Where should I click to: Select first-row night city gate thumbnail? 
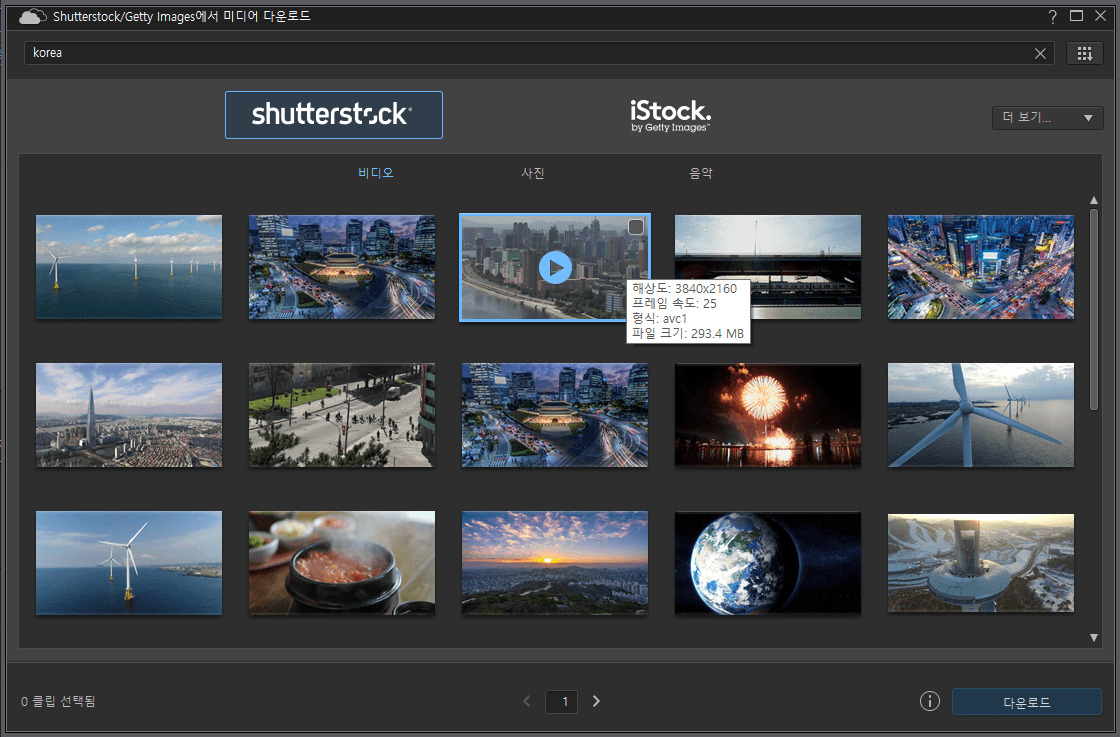[x=341, y=267]
